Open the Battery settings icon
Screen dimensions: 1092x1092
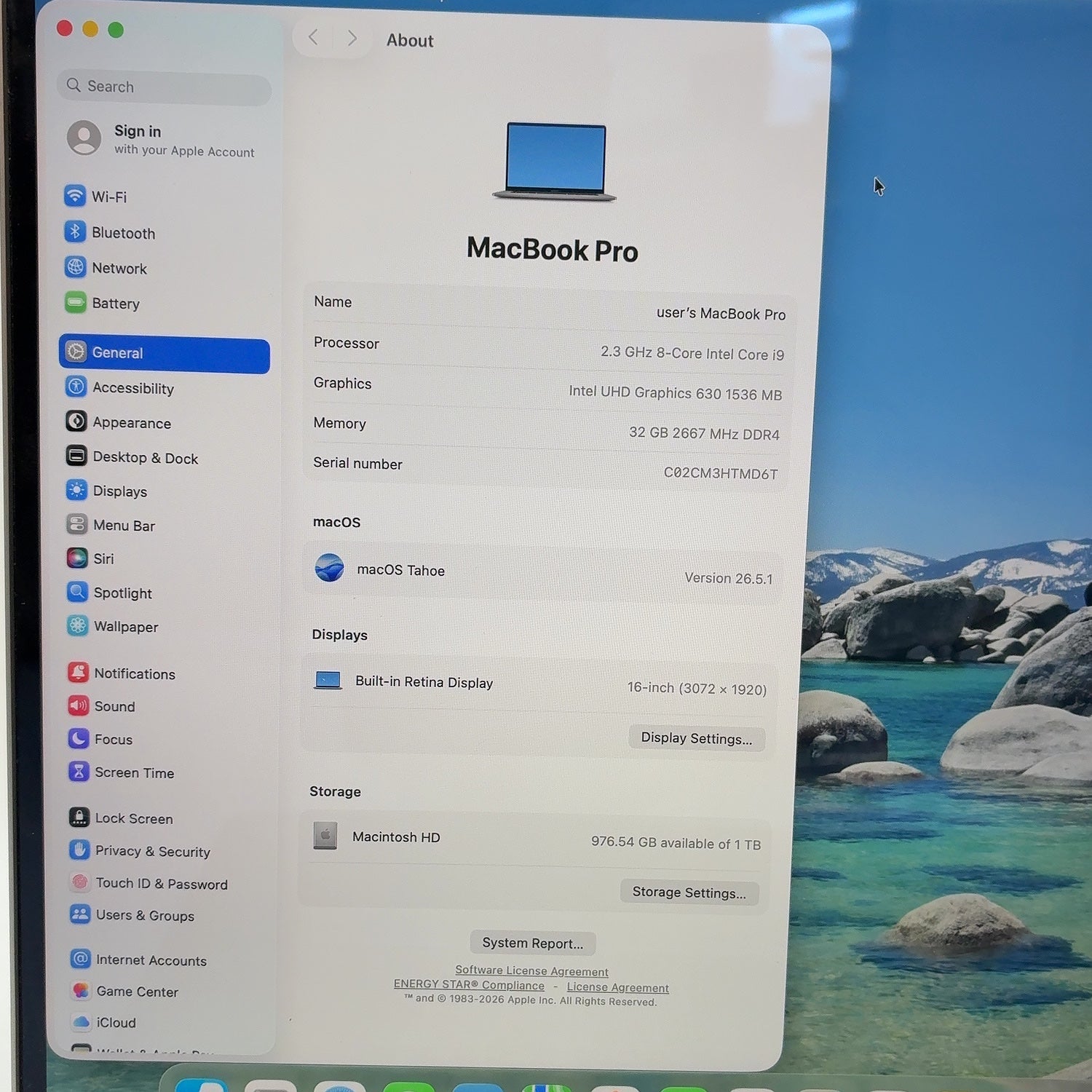[x=76, y=302]
